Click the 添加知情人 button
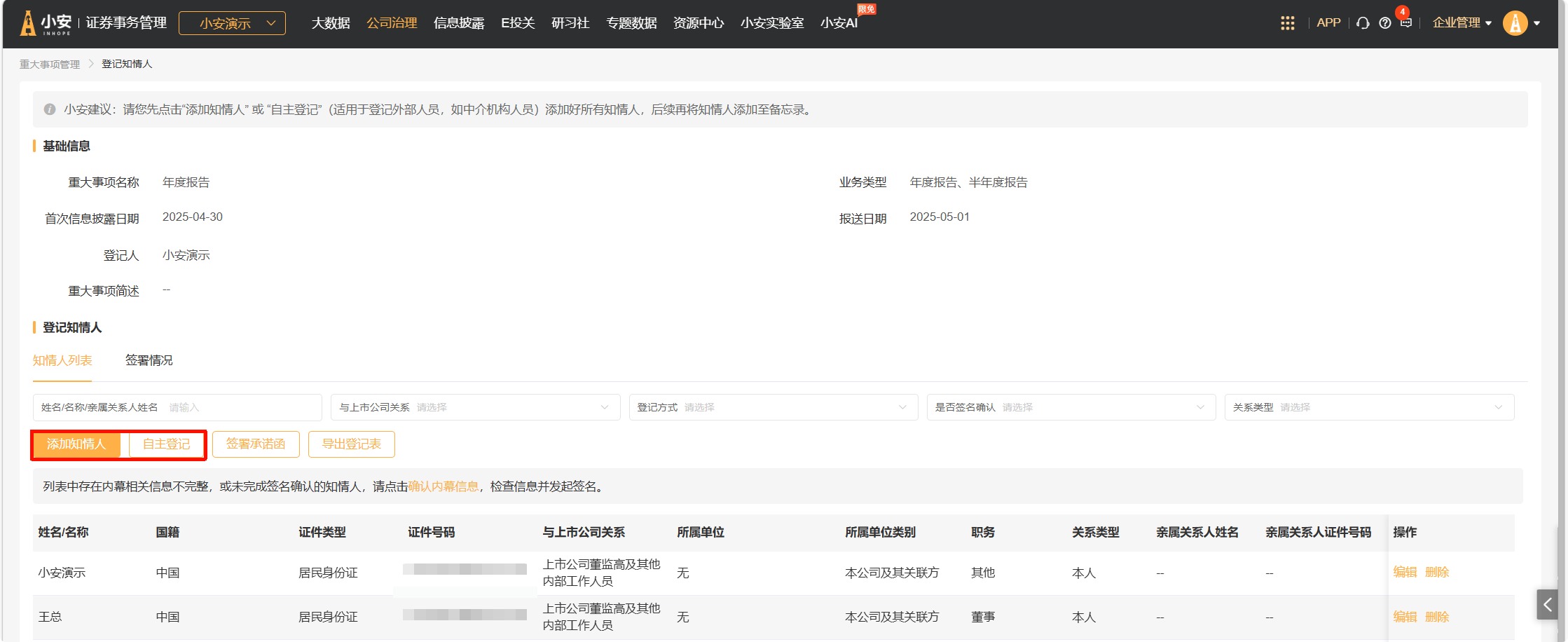Screen dimensions: 1568x642 [76, 444]
